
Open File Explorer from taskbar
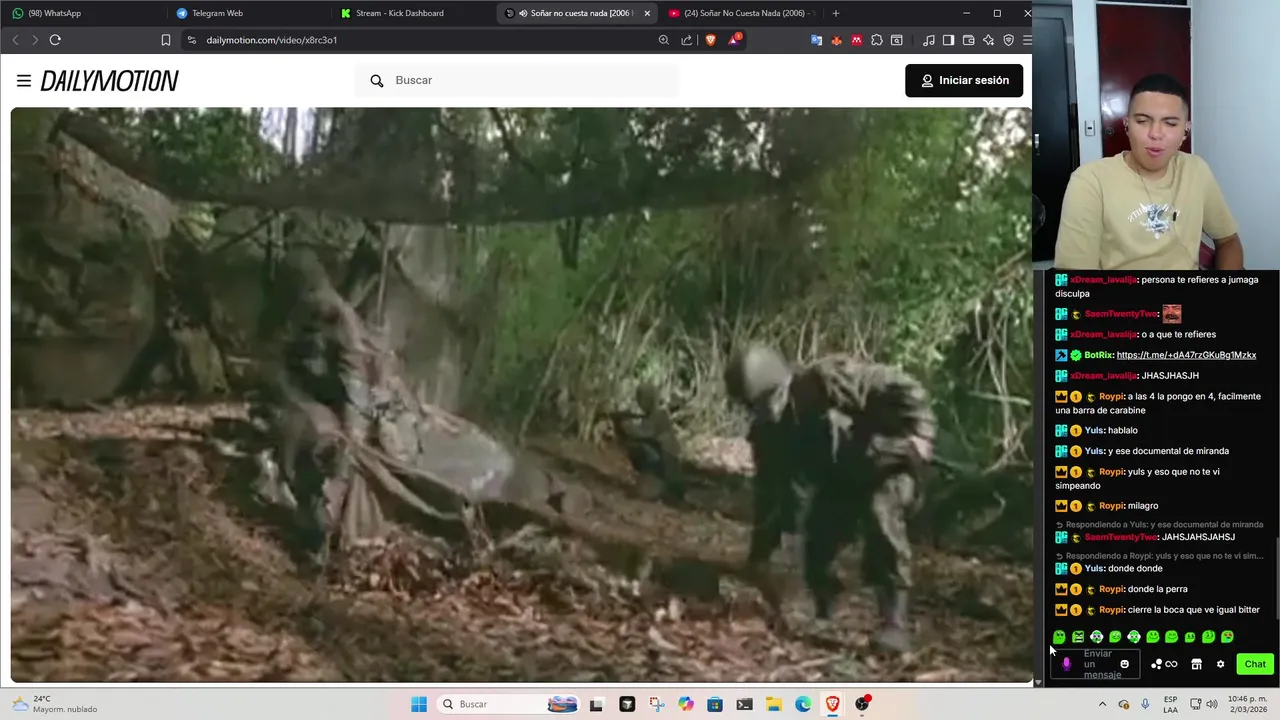[774, 704]
